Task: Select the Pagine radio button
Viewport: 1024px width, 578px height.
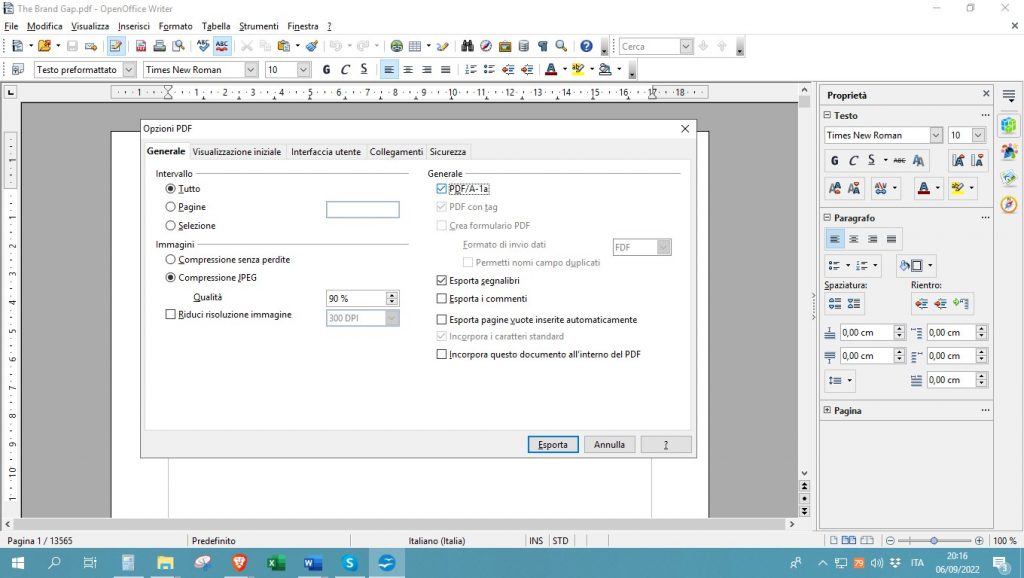Action: tap(169, 207)
